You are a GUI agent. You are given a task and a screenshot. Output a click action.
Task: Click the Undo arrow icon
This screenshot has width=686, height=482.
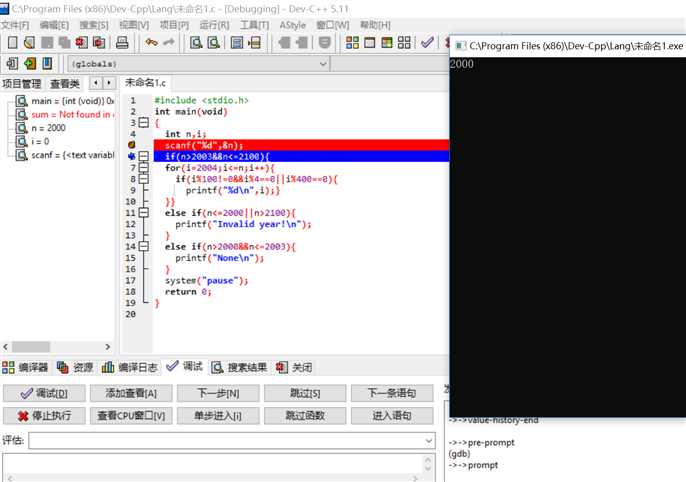pyautogui.click(x=151, y=42)
